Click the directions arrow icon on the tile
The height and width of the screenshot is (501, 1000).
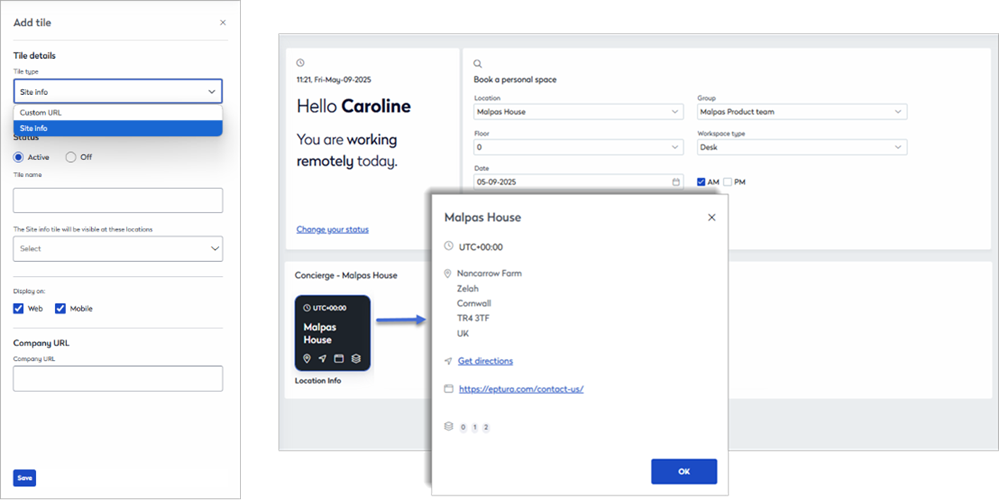323,359
